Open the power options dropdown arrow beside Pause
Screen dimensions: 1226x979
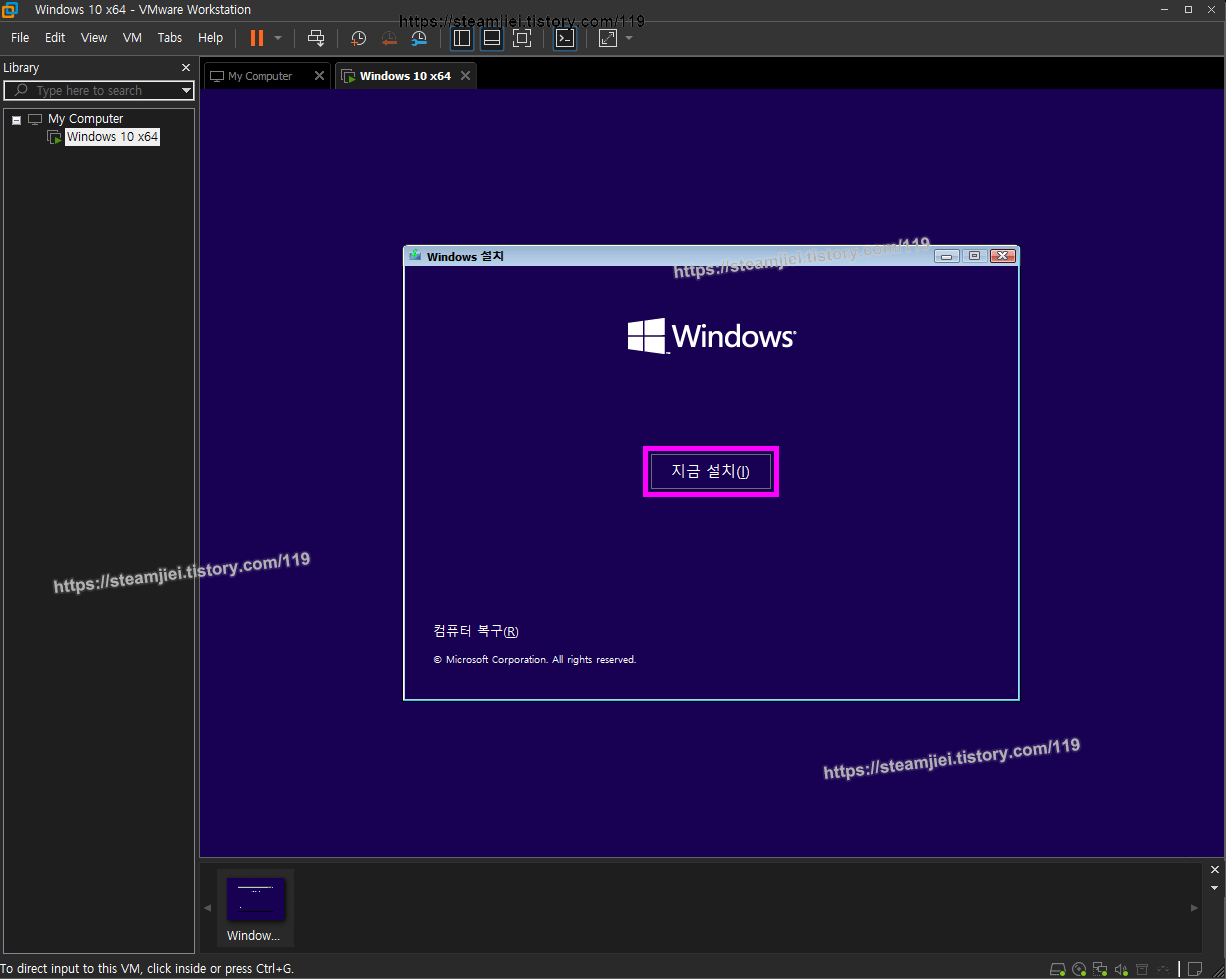pyautogui.click(x=278, y=38)
